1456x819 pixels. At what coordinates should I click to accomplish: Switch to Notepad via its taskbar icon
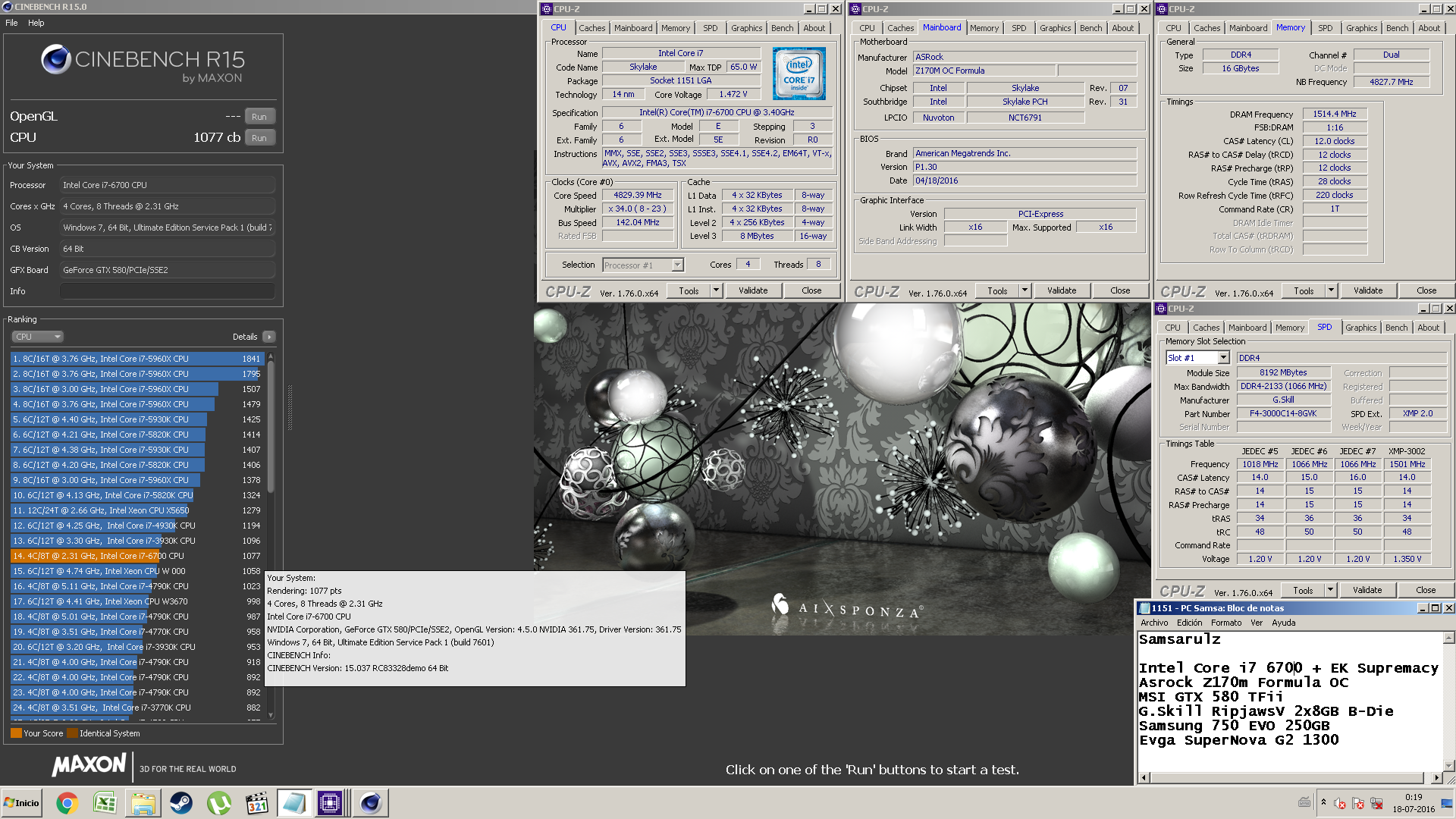(293, 803)
